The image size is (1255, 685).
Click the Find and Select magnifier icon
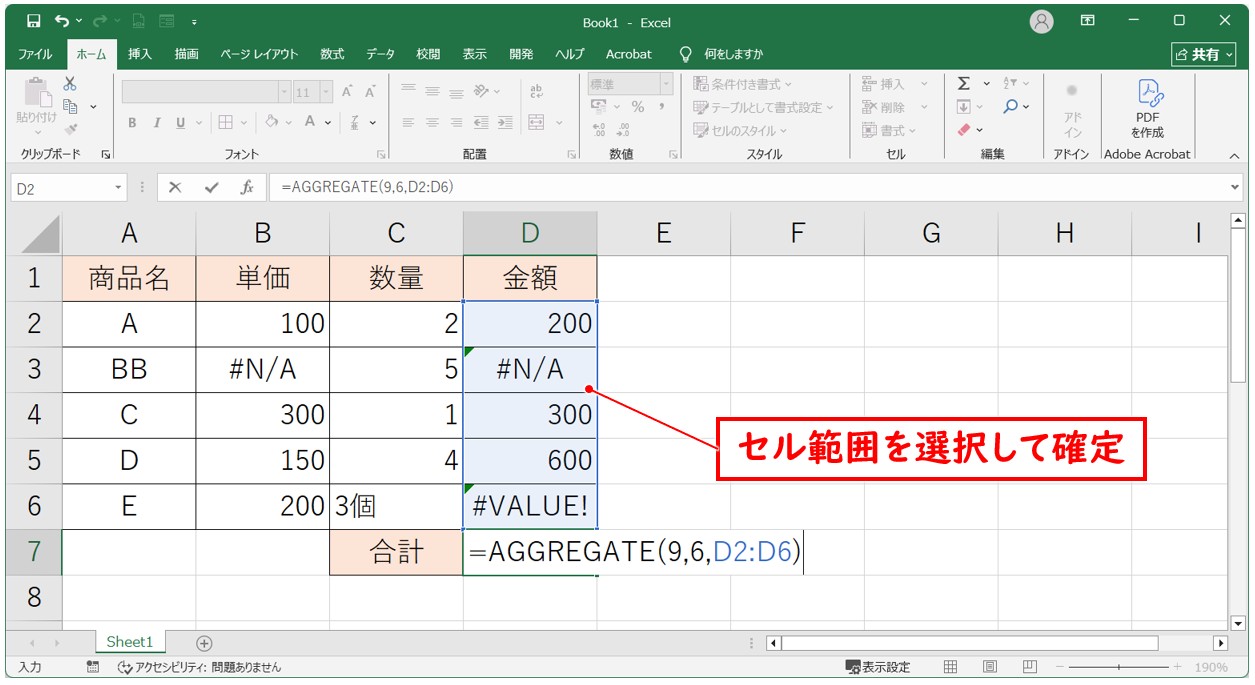(1011, 106)
